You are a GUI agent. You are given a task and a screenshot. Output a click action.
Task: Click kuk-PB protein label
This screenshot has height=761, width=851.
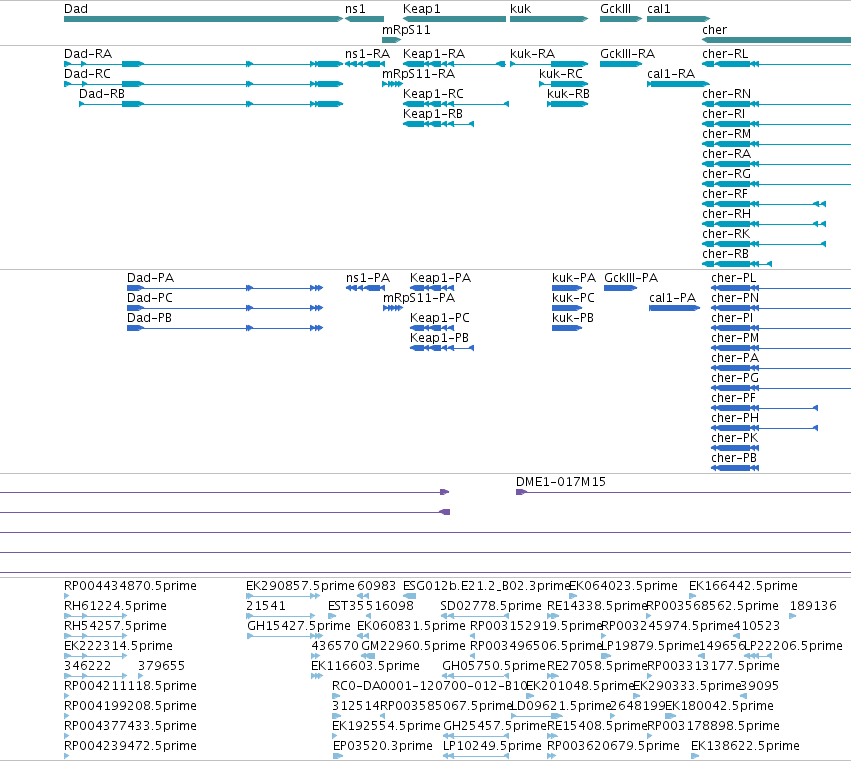pos(573,318)
